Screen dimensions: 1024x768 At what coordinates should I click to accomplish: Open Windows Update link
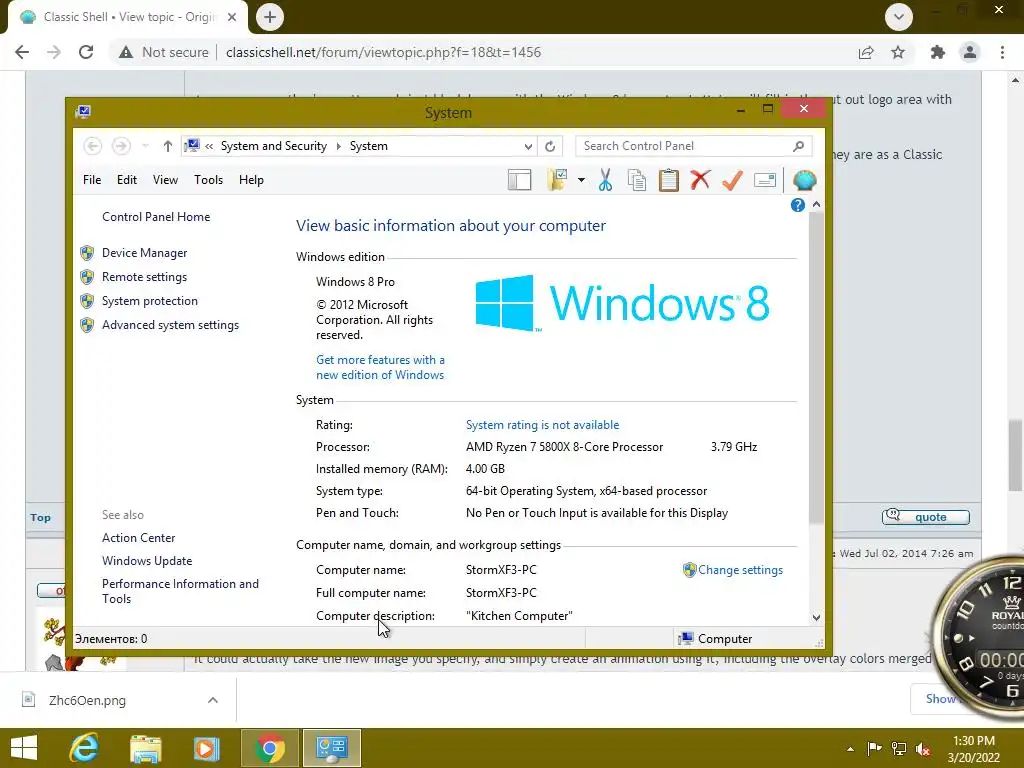coord(147,561)
